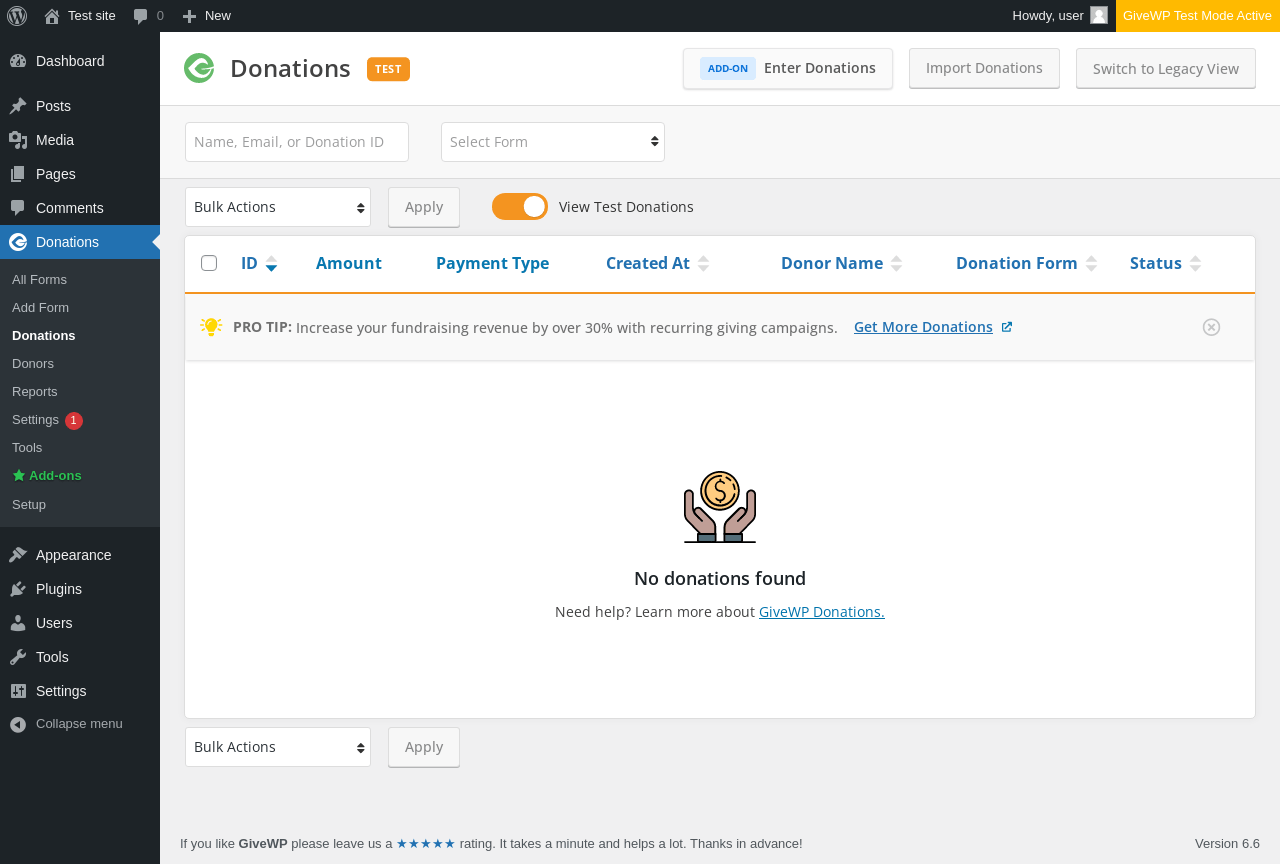Viewport: 1280px width, 864px height.
Task: Click the Howdy, user account menu
Action: 1060,16
